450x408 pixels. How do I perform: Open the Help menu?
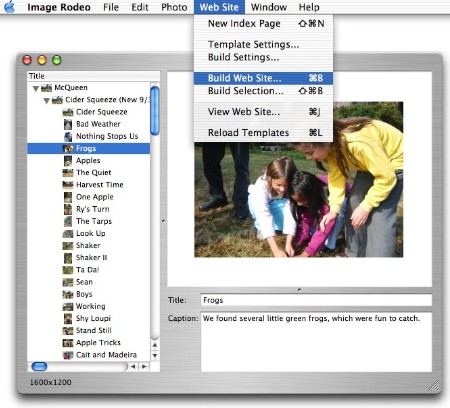click(x=309, y=7)
